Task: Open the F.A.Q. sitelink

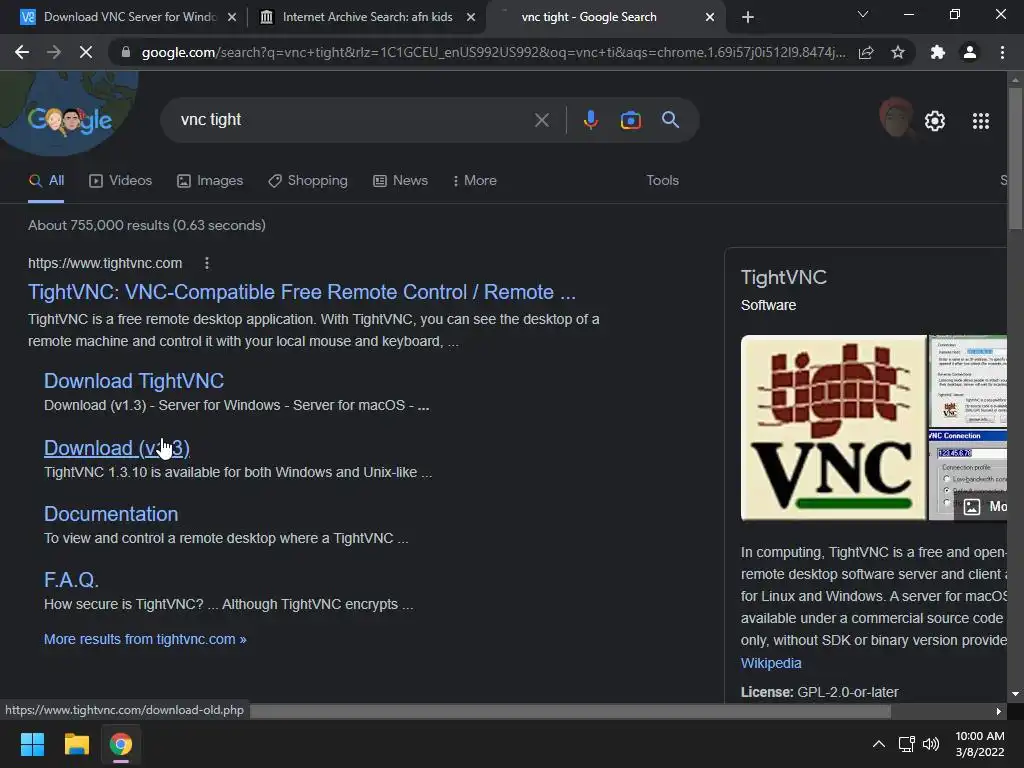Action: point(71,580)
